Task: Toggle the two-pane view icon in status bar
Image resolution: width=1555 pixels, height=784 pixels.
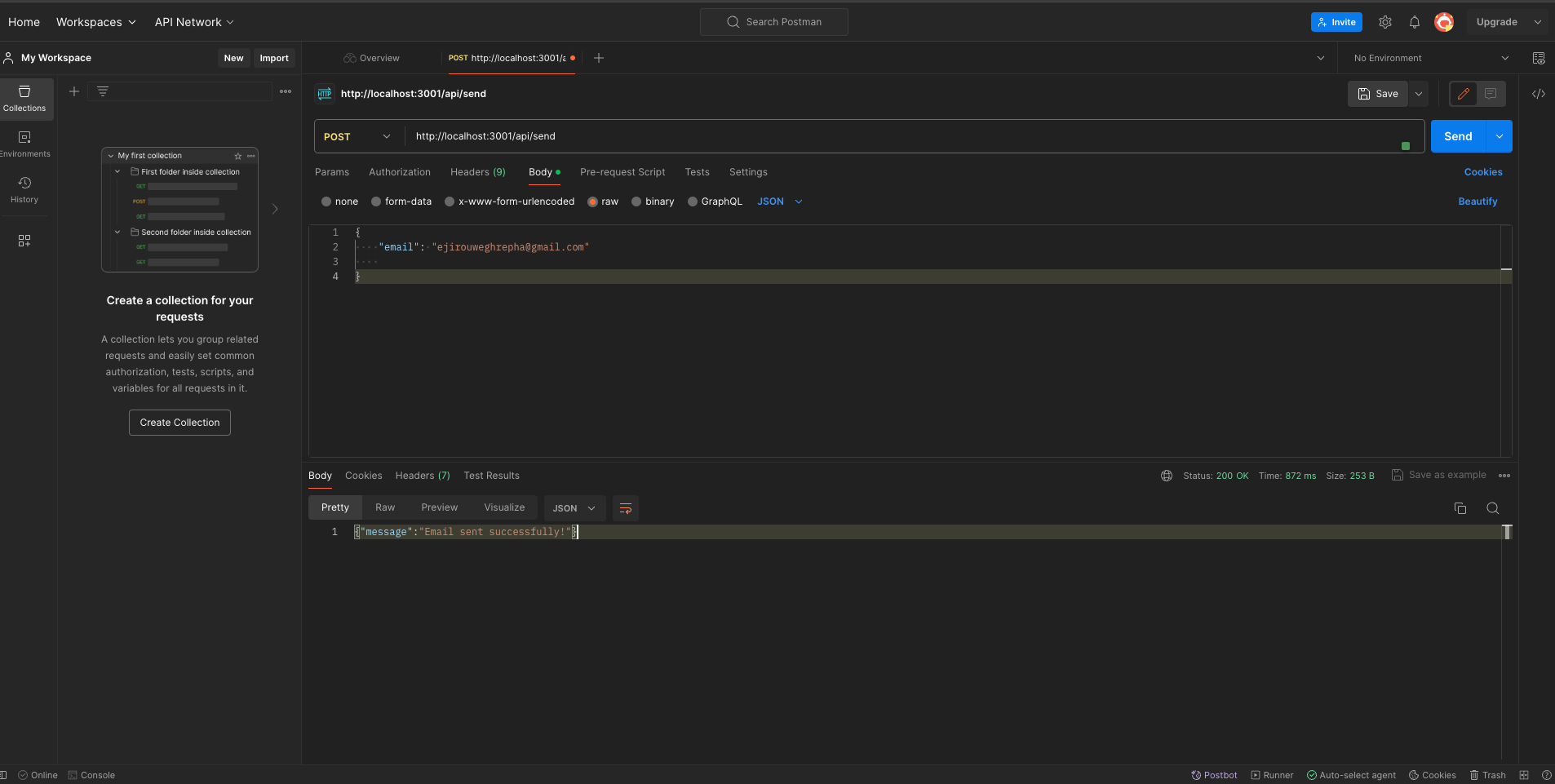Action: 1523,775
